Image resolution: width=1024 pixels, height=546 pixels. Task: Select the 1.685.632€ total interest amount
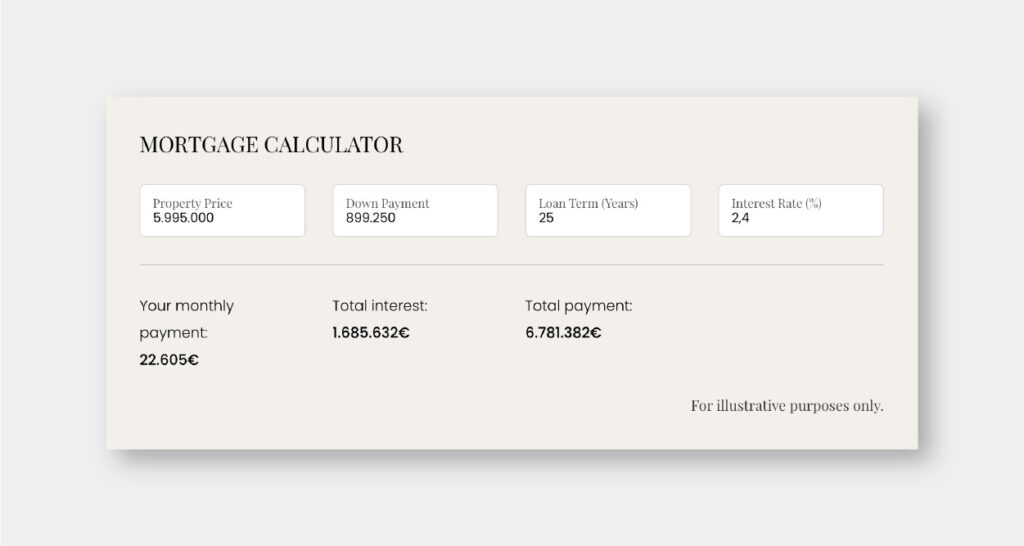coord(370,333)
